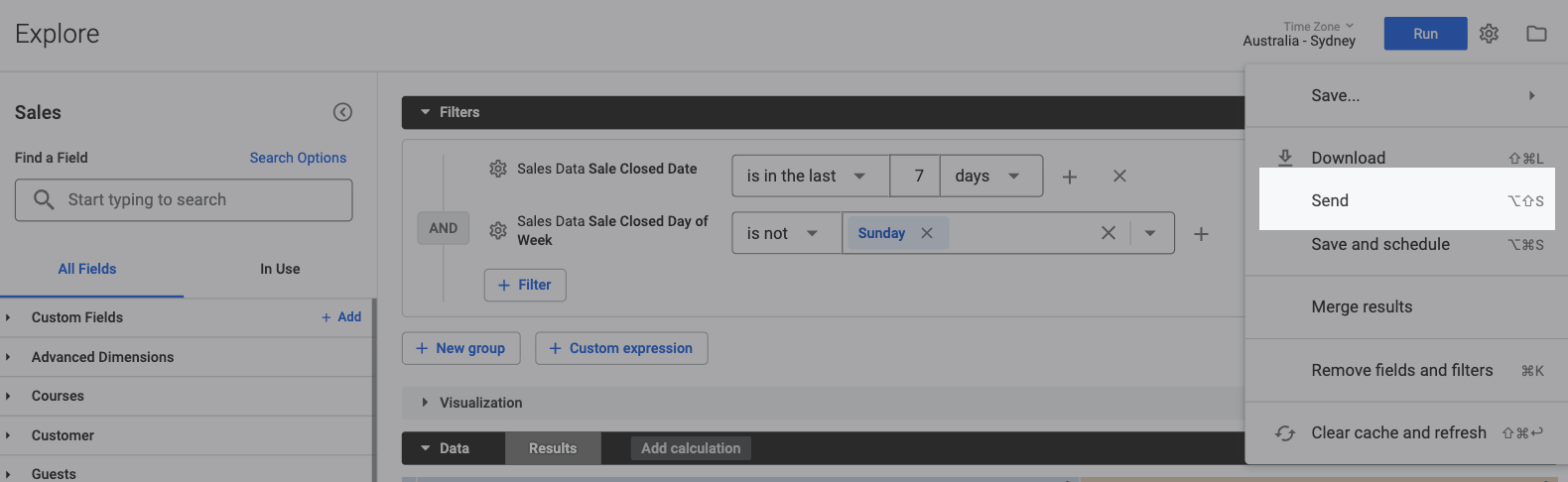Click the 'Start typing to search' field
The image size is (1568, 482).
coord(184,200)
